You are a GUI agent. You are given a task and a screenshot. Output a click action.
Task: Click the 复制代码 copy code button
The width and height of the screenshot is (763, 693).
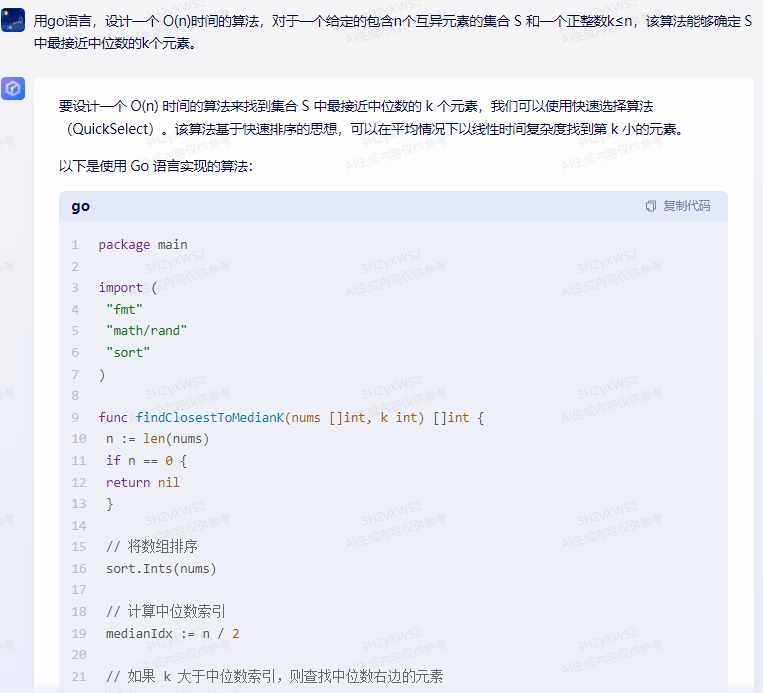678,206
